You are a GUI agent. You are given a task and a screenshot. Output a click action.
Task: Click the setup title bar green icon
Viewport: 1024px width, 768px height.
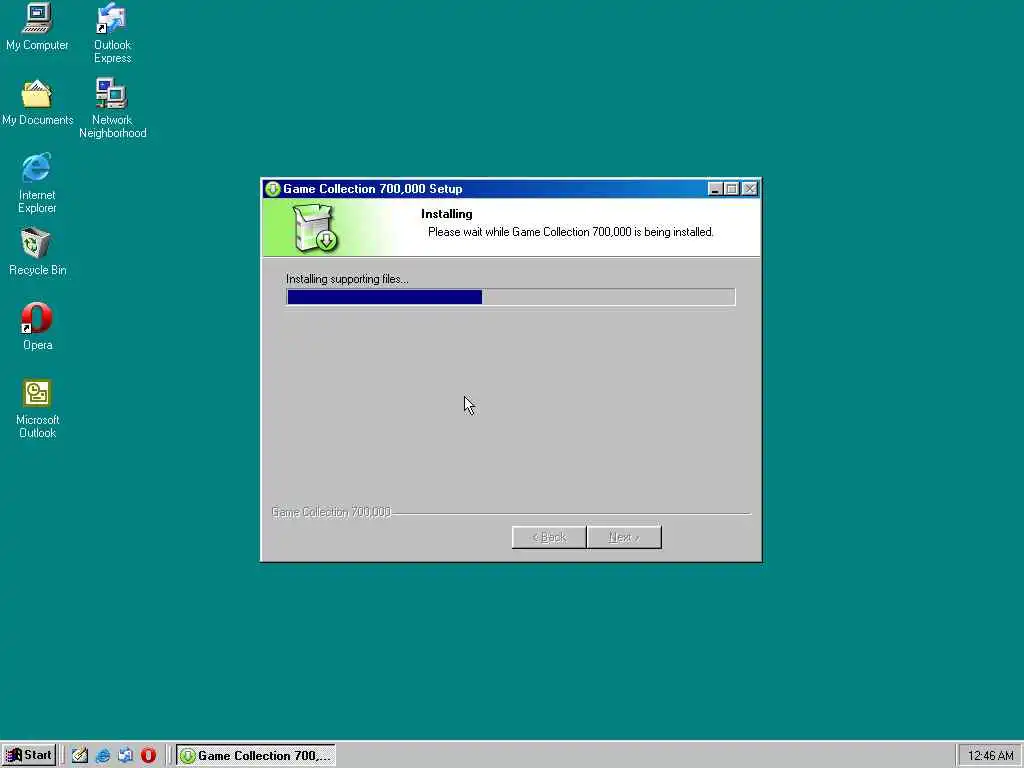coord(272,189)
